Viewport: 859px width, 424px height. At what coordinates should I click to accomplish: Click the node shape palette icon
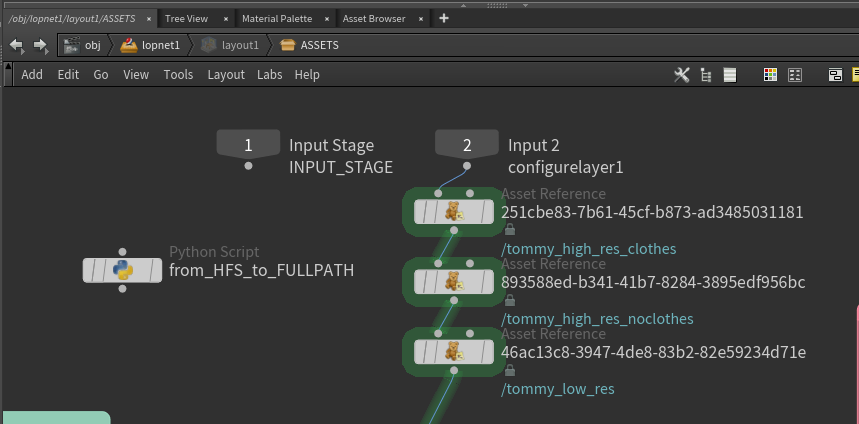[x=795, y=75]
